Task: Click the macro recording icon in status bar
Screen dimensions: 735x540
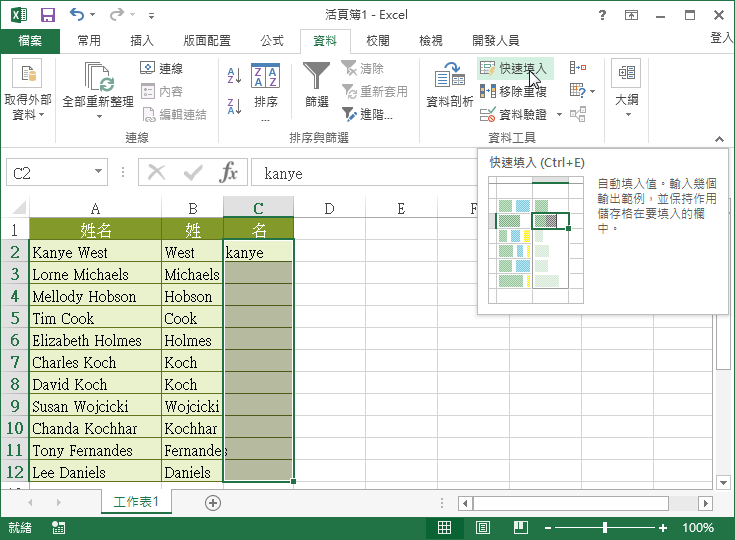Action: (59, 528)
